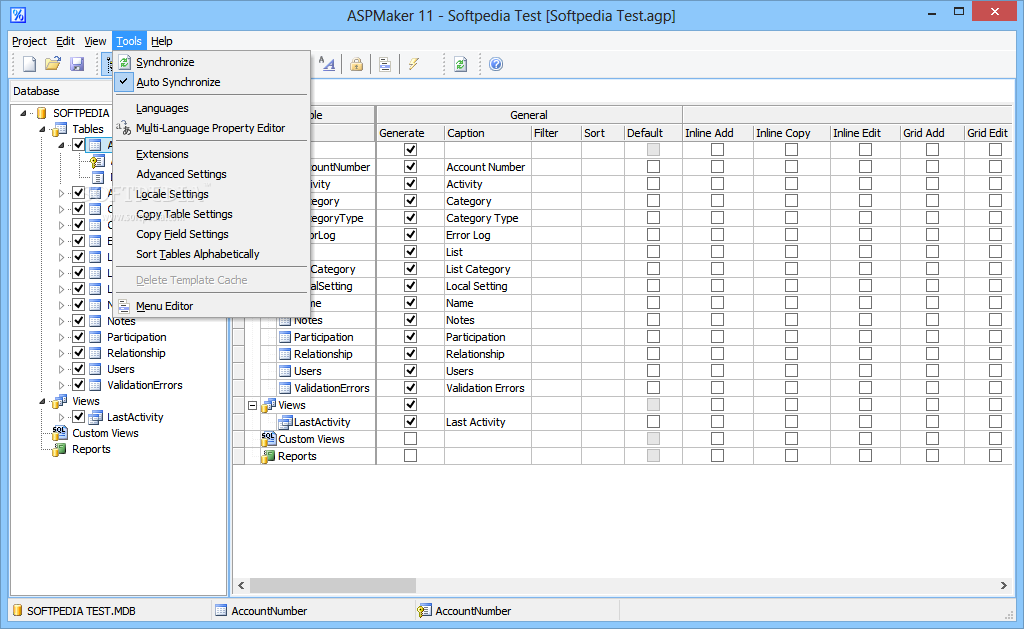
Task: Click the LastActivity view icon in tree
Action: click(x=95, y=417)
